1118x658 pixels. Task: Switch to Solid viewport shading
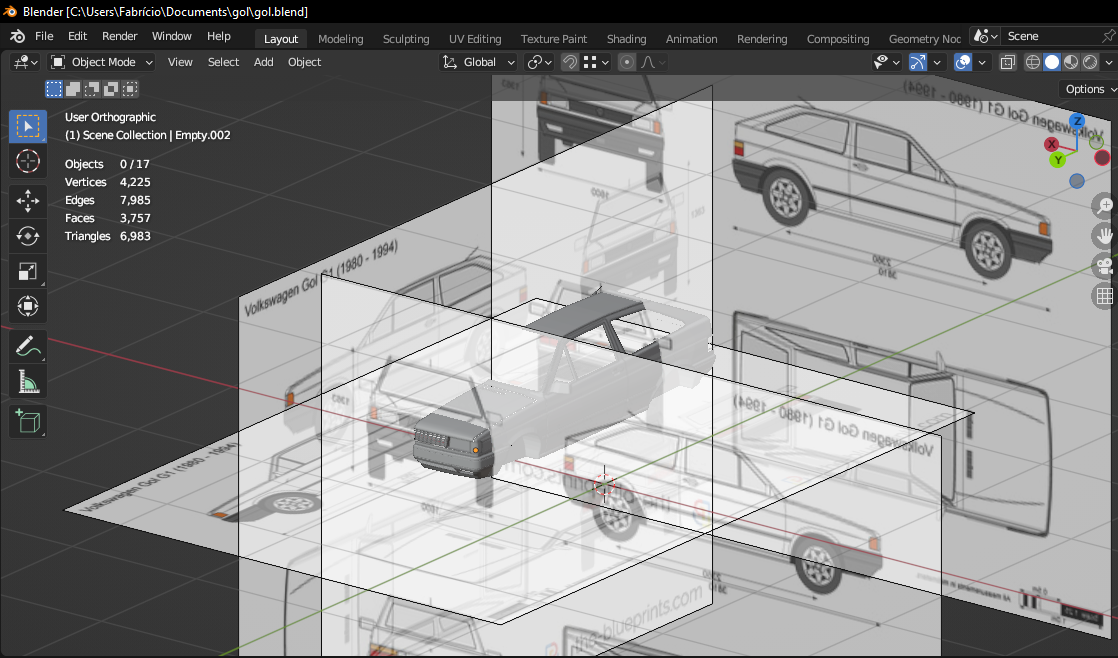point(1052,63)
